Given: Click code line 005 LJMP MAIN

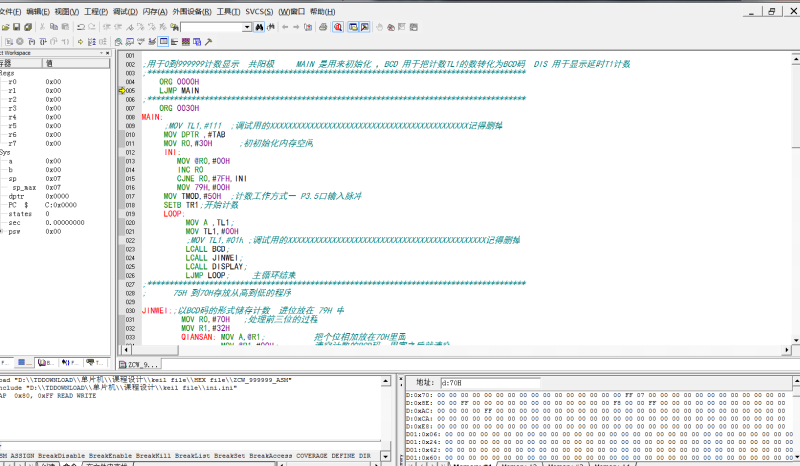Looking at the screenshot, I should click(x=179, y=90).
